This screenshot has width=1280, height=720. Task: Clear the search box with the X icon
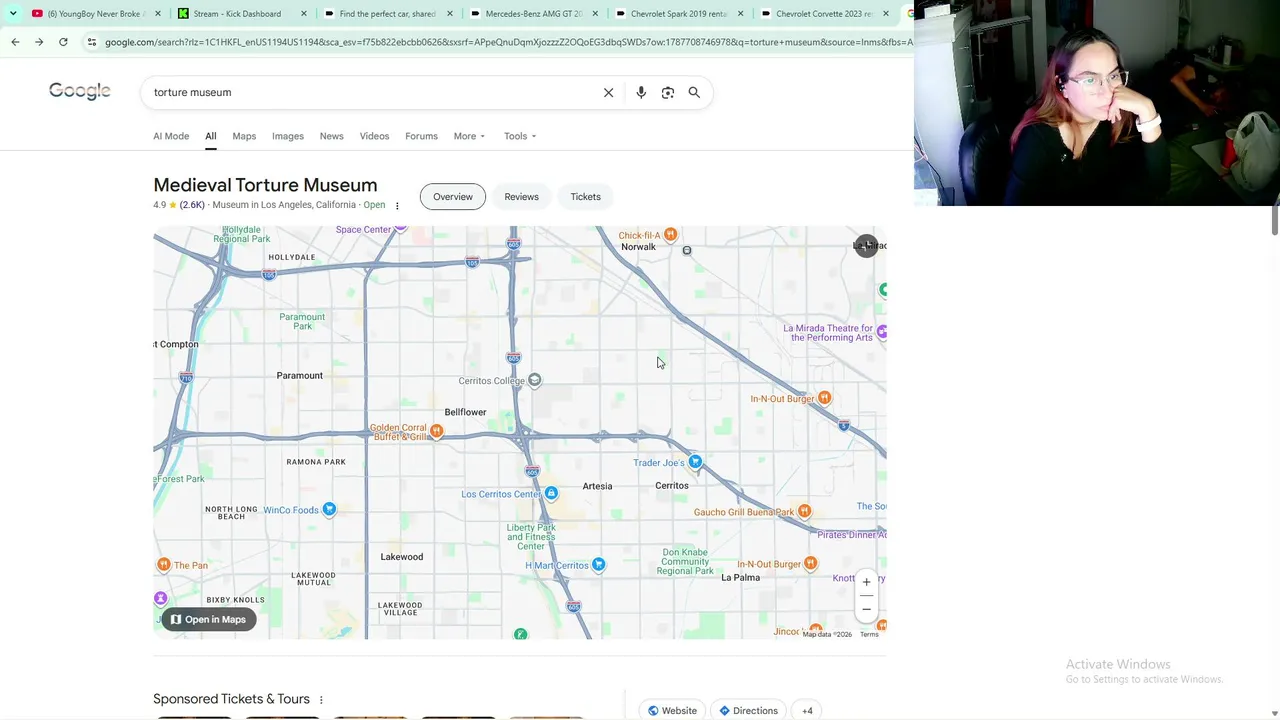tap(608, 92)
